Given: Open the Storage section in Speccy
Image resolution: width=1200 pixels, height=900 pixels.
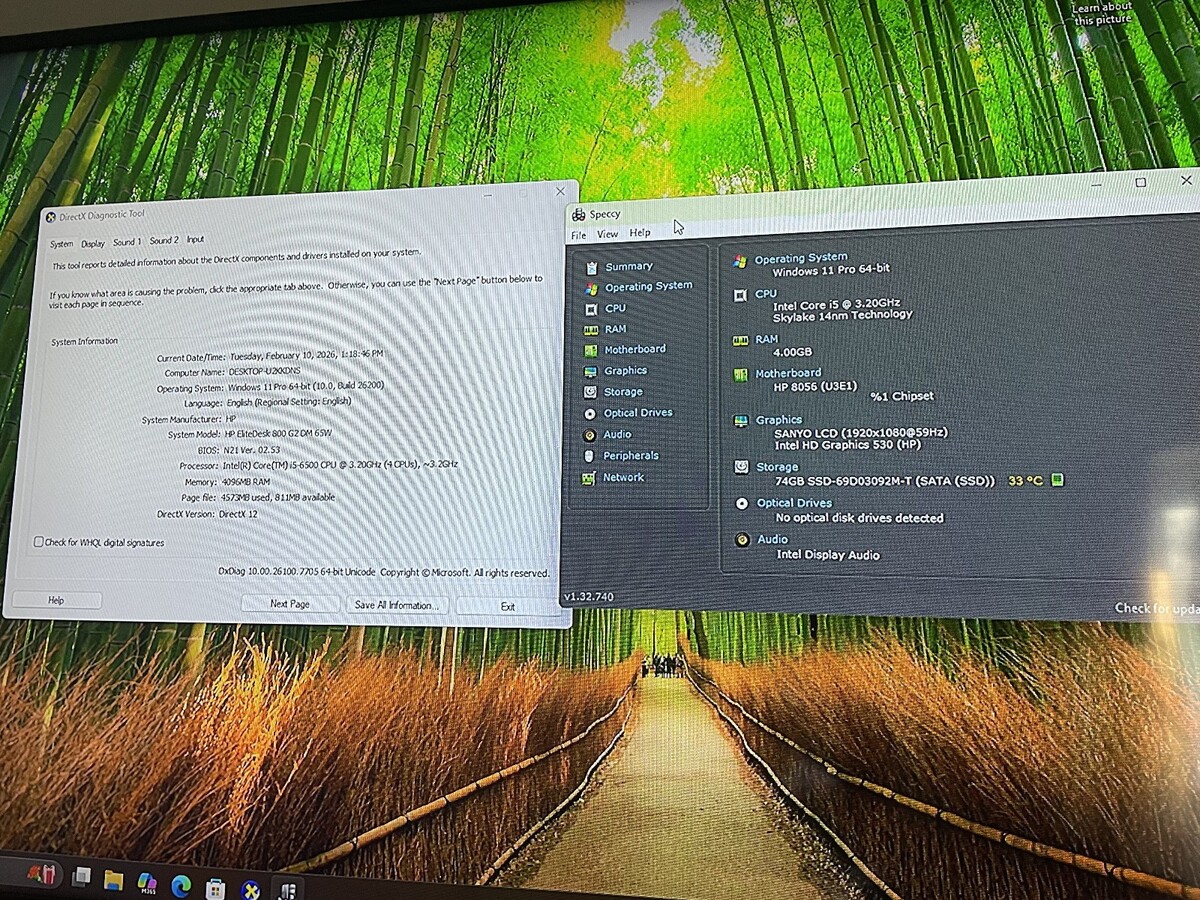Looking at the screenshot, I should tap(623, 392).
